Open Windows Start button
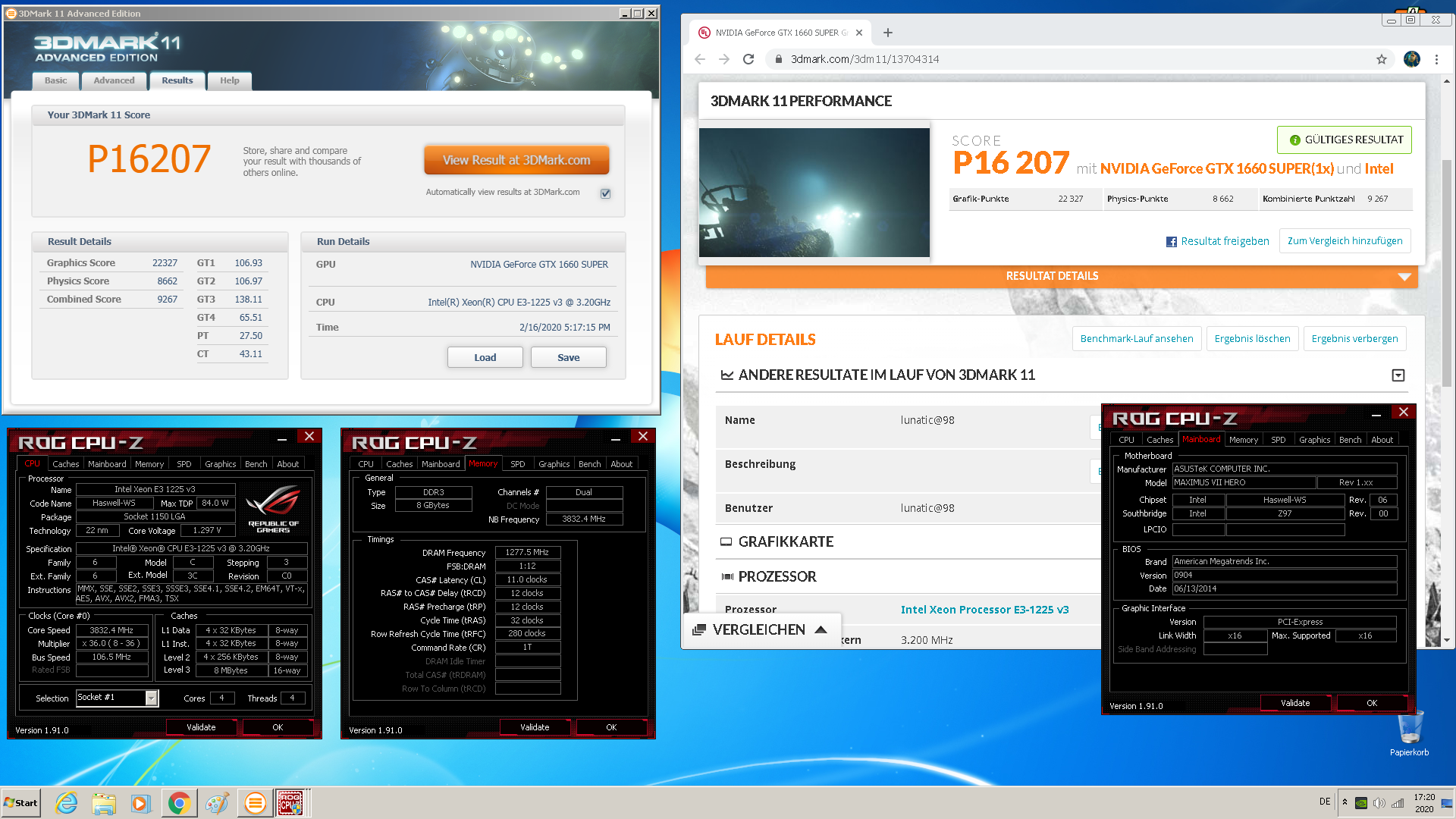The height and width of the screenshot is (819, 1456). point(21,803)
